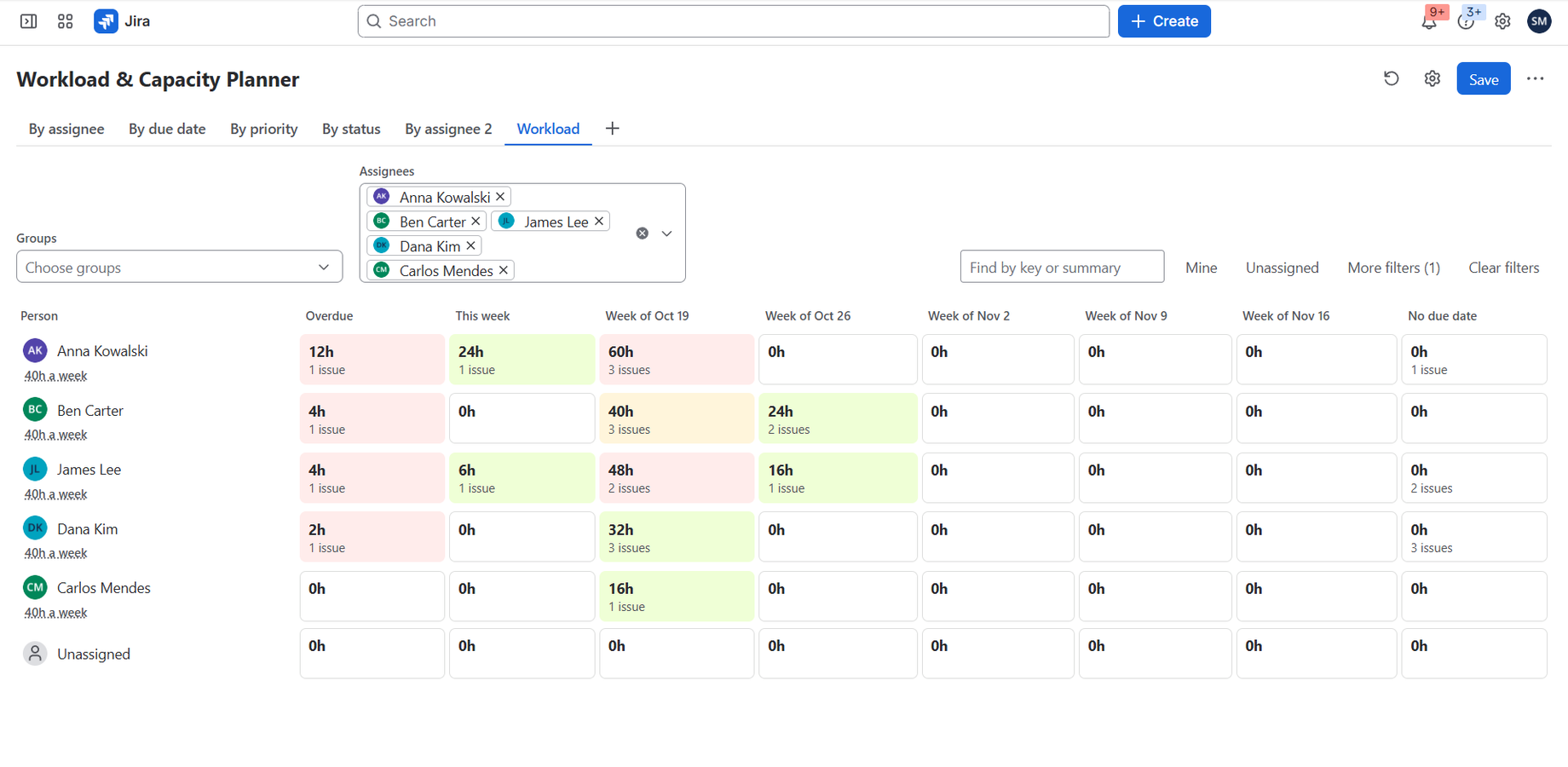Click Clear filters
Viewport: 1568px width, 767px height.
[1503, 268]
